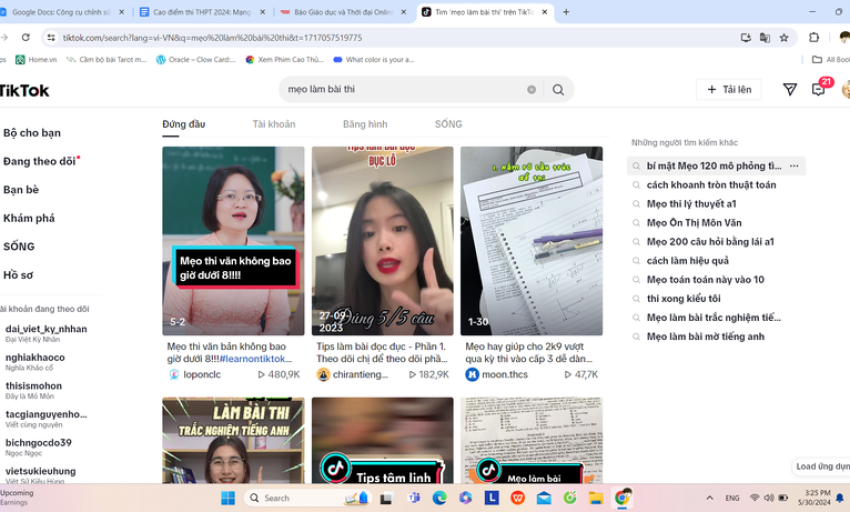
Task: Open File Explorer from the taskbar
Action: click(596, 497)
